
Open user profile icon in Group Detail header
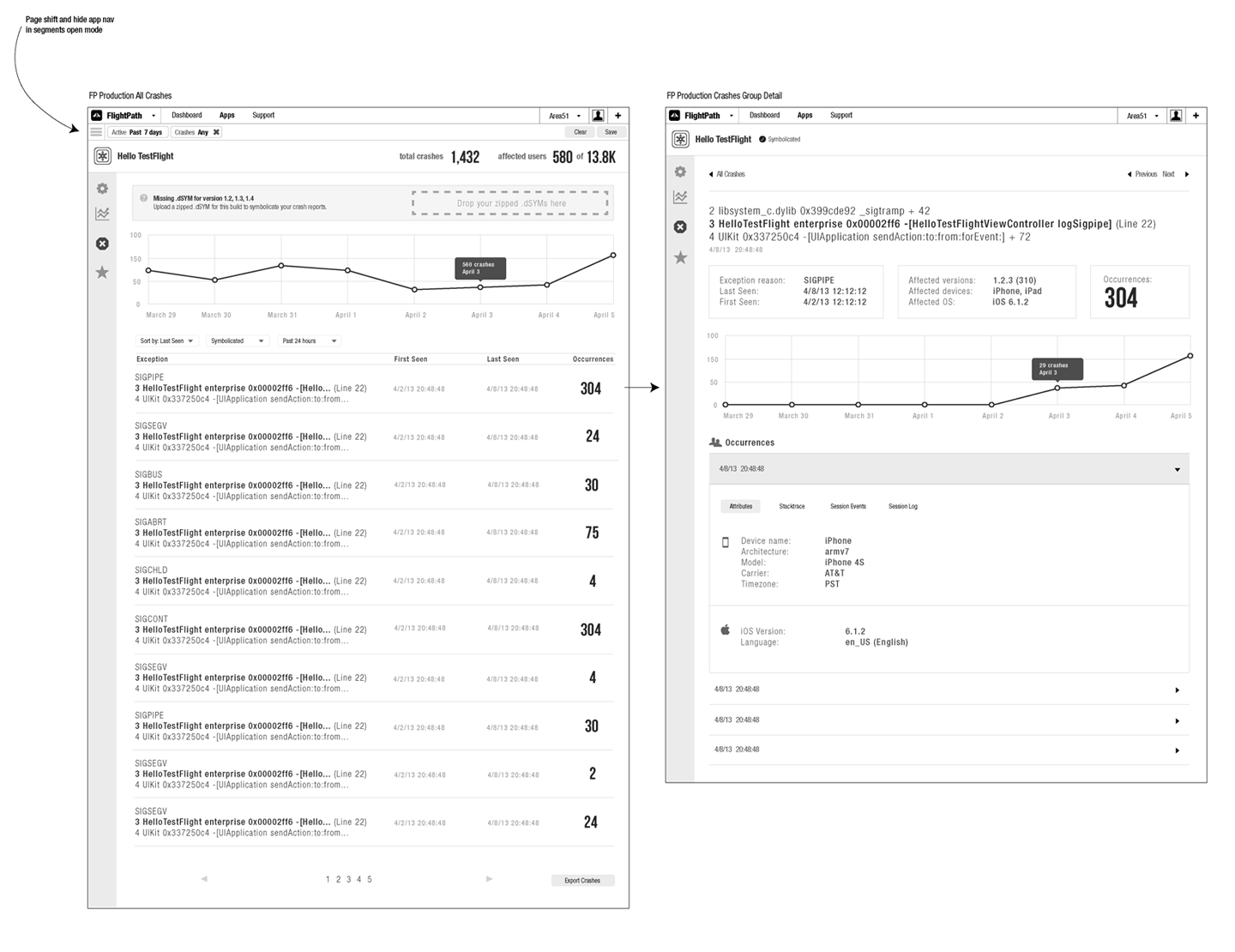pos(1176,116)
